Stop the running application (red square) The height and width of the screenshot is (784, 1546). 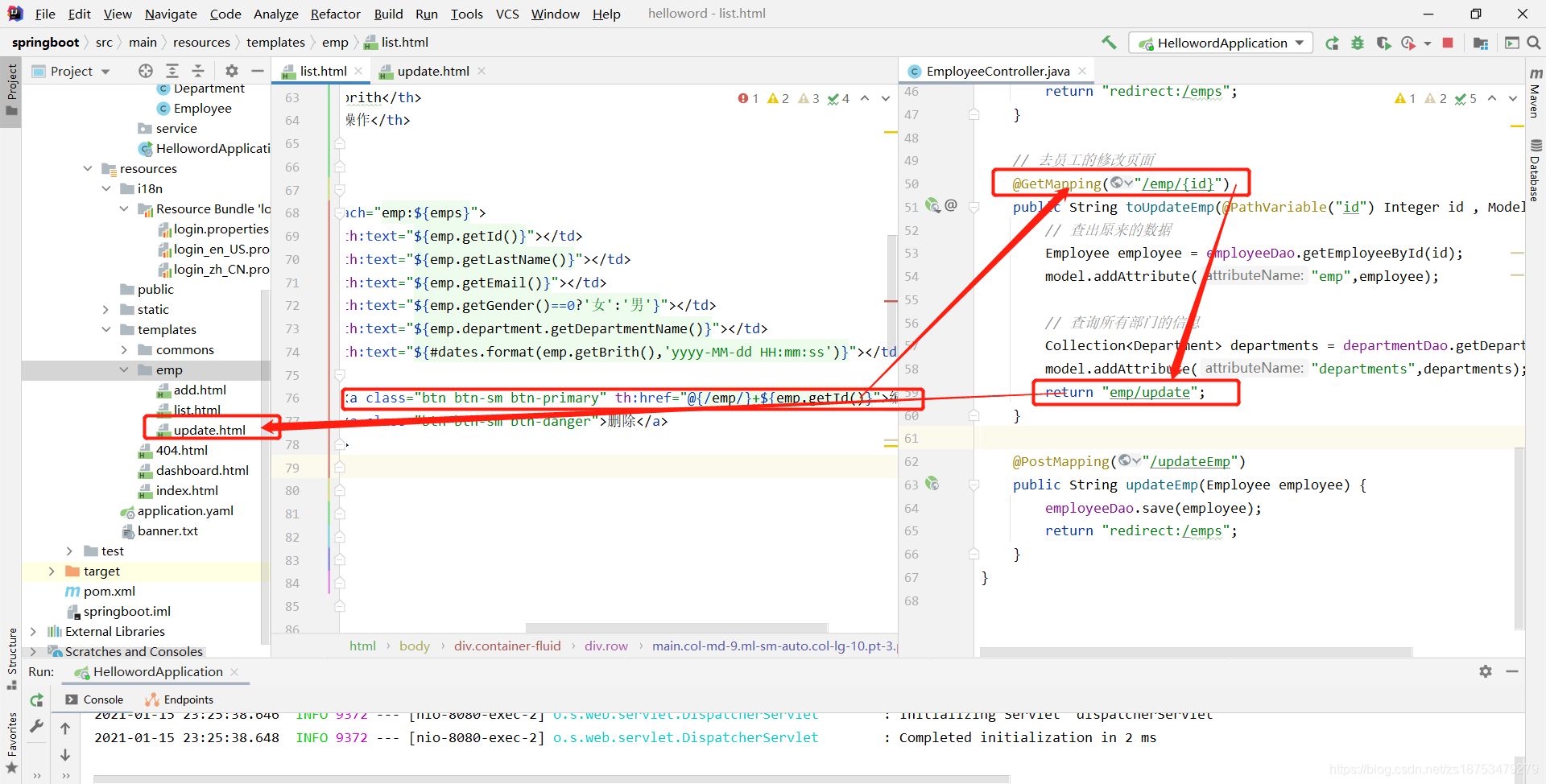1448,43
